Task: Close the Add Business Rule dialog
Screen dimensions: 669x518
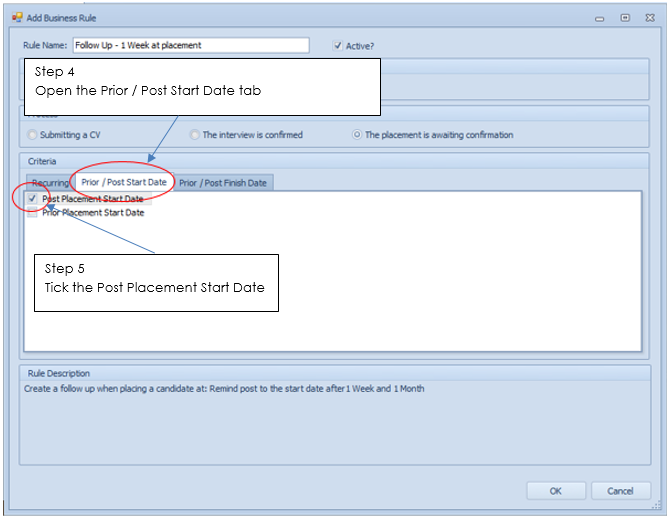Action: pyautogui.click(x=649, y=18)
